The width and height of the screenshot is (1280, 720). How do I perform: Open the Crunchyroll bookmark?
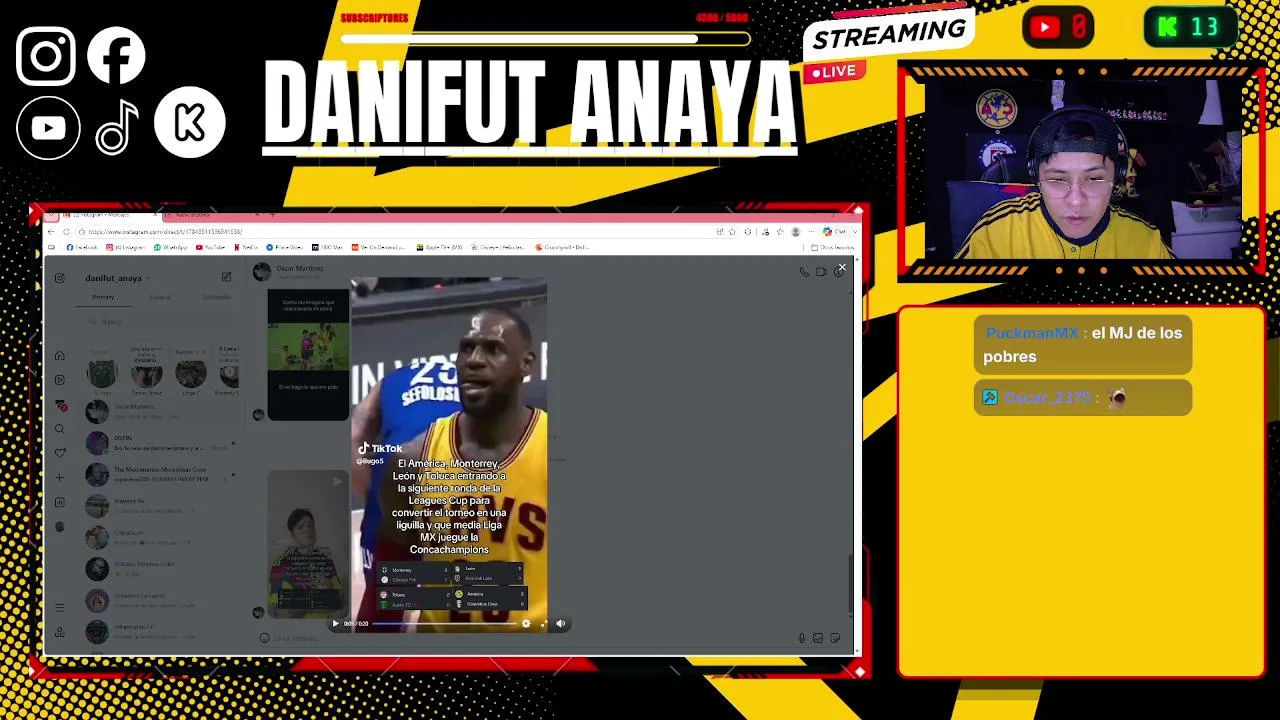coord(563,247)
